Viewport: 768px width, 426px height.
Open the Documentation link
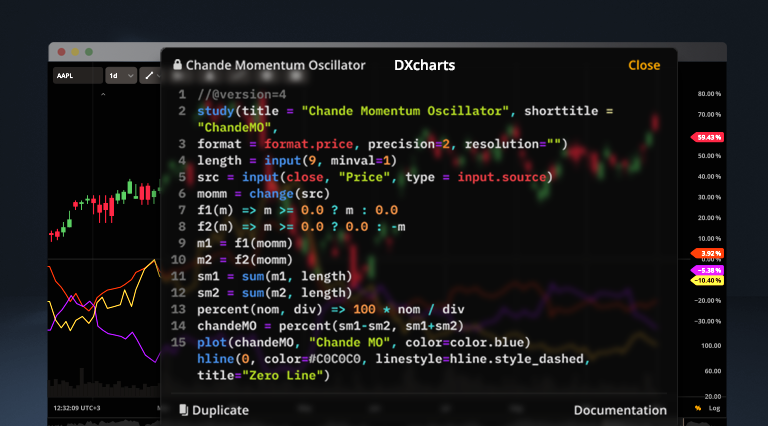point(620,410)
